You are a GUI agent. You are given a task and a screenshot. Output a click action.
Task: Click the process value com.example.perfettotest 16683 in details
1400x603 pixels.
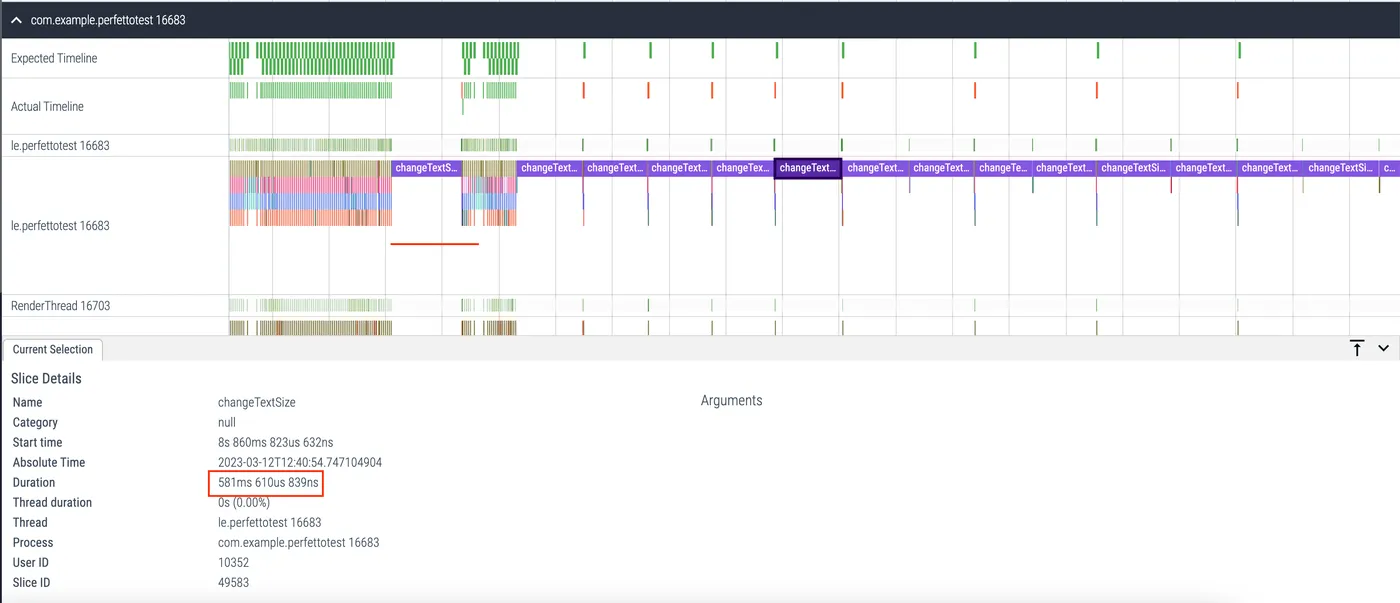(x=298, y=542)
